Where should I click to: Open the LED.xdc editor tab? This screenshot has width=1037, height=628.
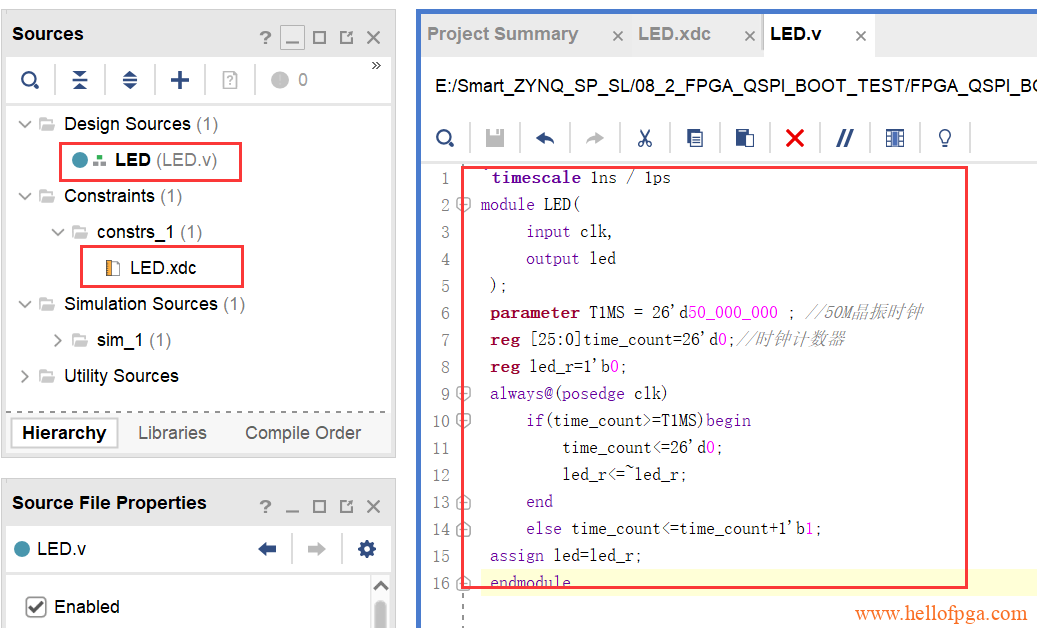pyautogui.click(x=674, y=34)
